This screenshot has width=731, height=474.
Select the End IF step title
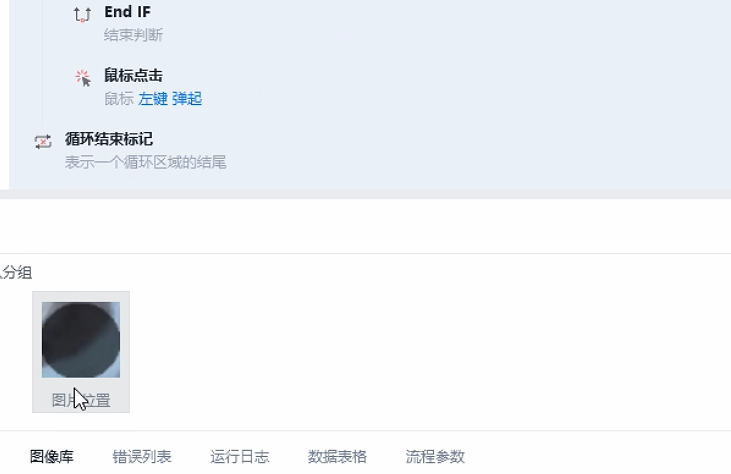click(127, 12)
